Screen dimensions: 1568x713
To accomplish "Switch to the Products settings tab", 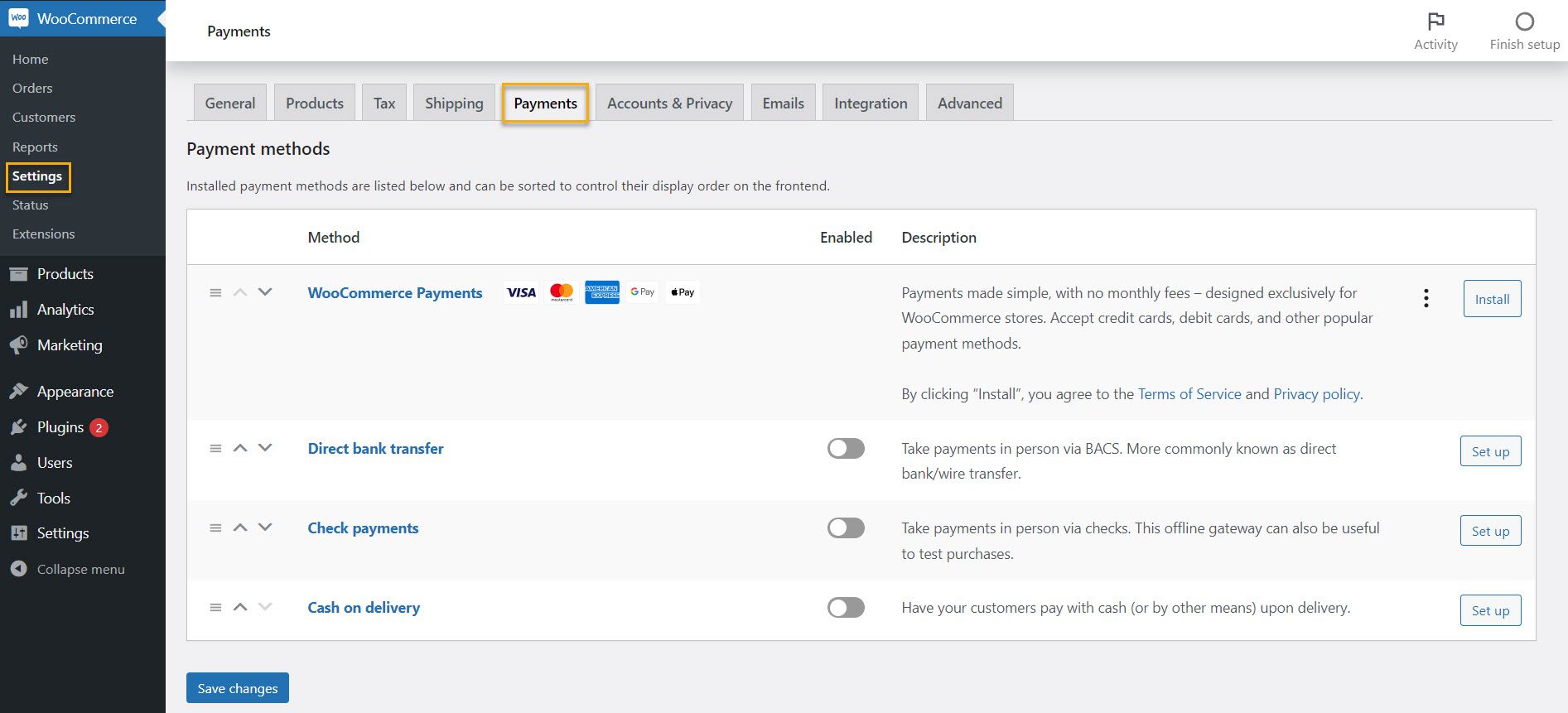I will pos(315,103).
